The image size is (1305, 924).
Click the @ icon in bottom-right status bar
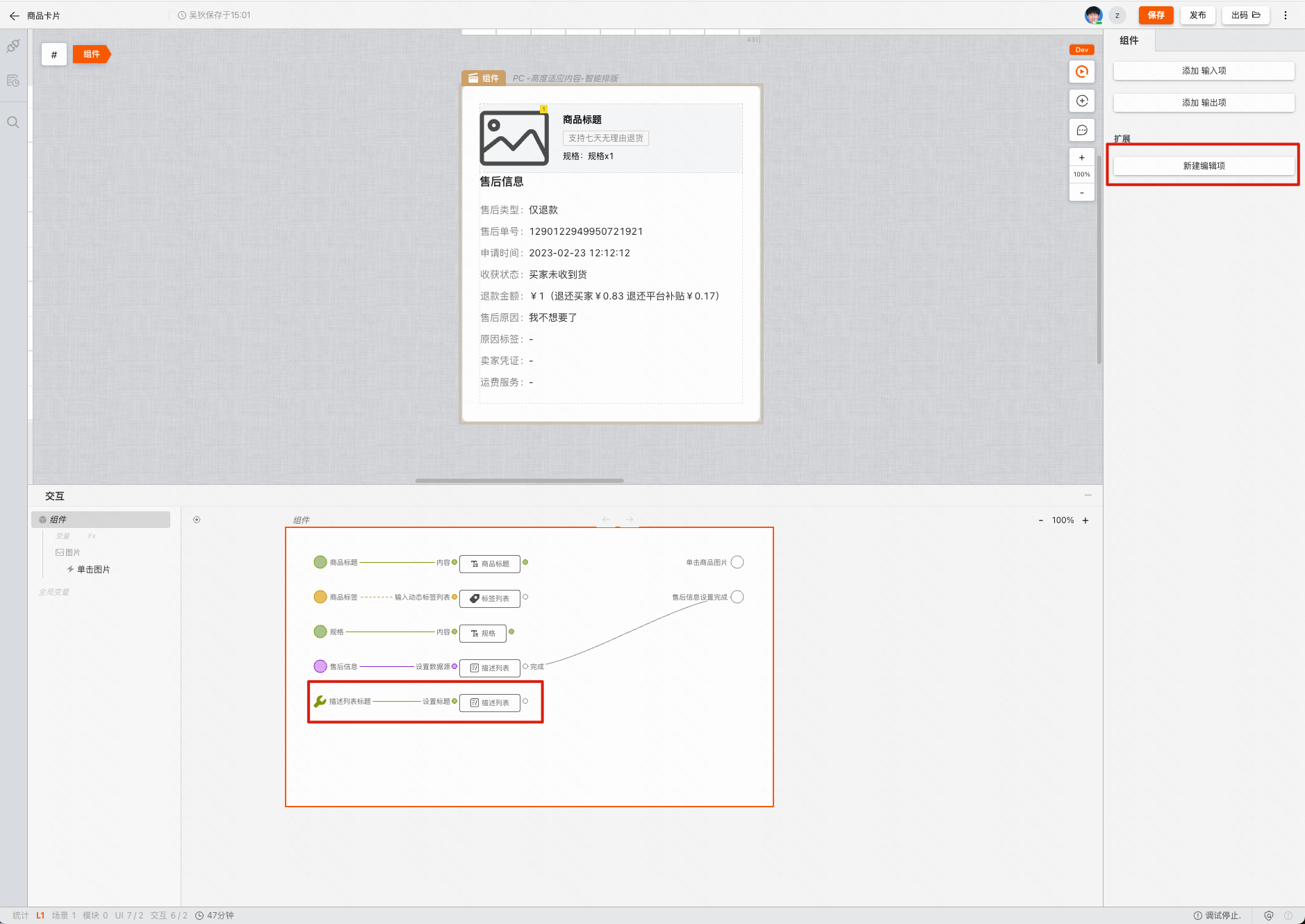(1269, 916)
